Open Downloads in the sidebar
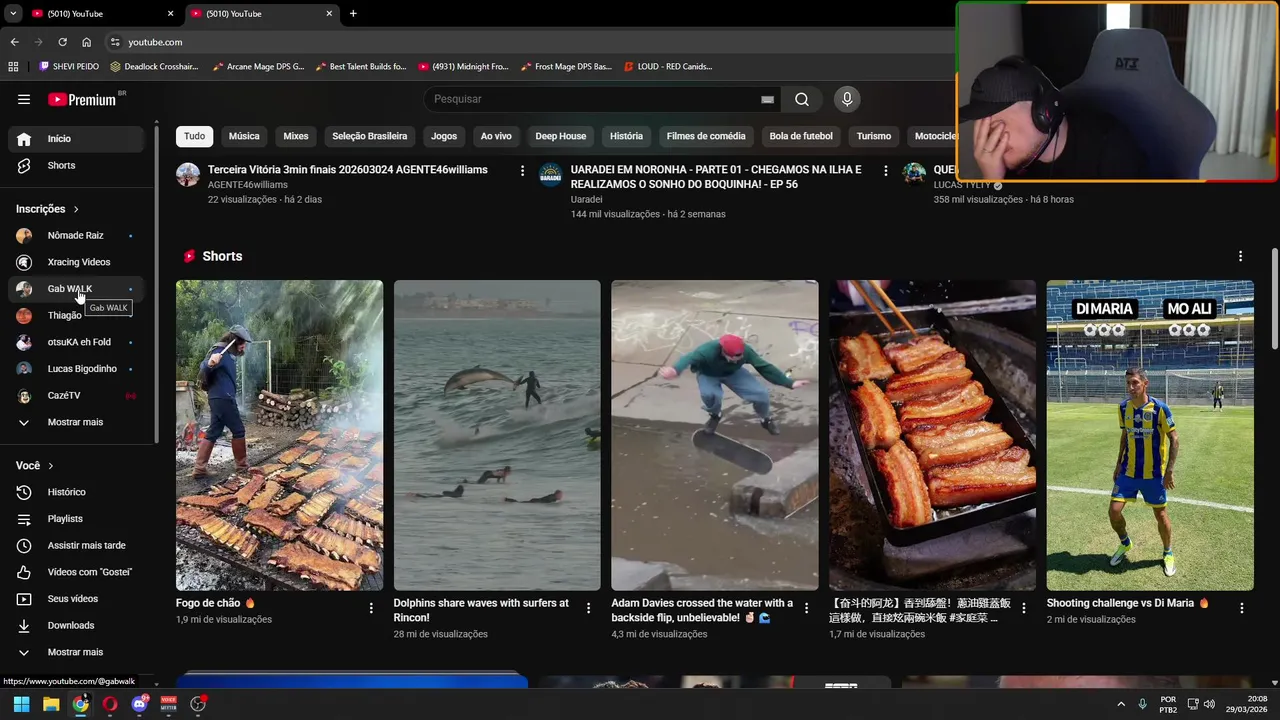The width and height of the screenshot is (1280, 720). click(x=76, y=625)
